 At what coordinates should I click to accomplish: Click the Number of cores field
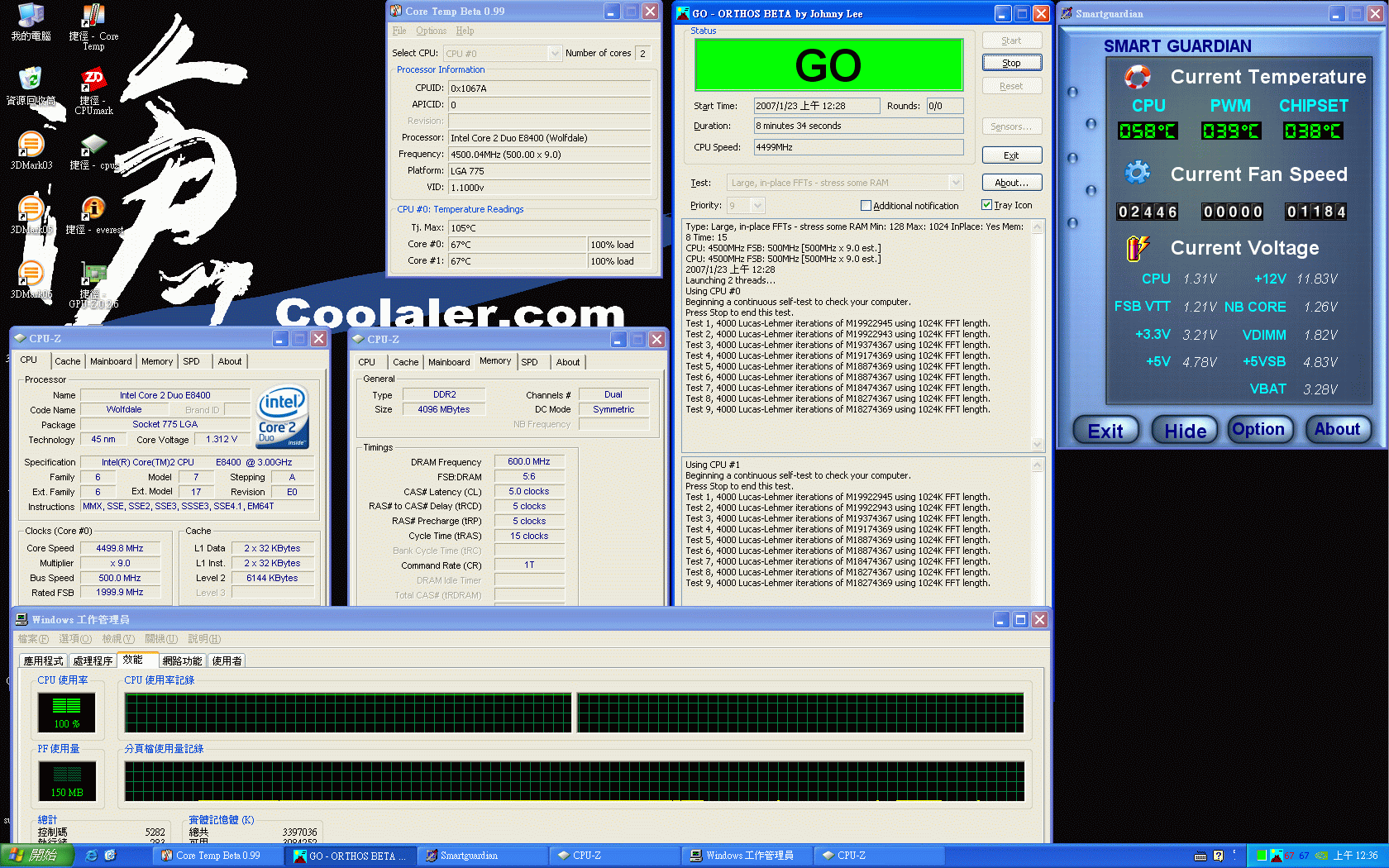[x=642, y=53]
